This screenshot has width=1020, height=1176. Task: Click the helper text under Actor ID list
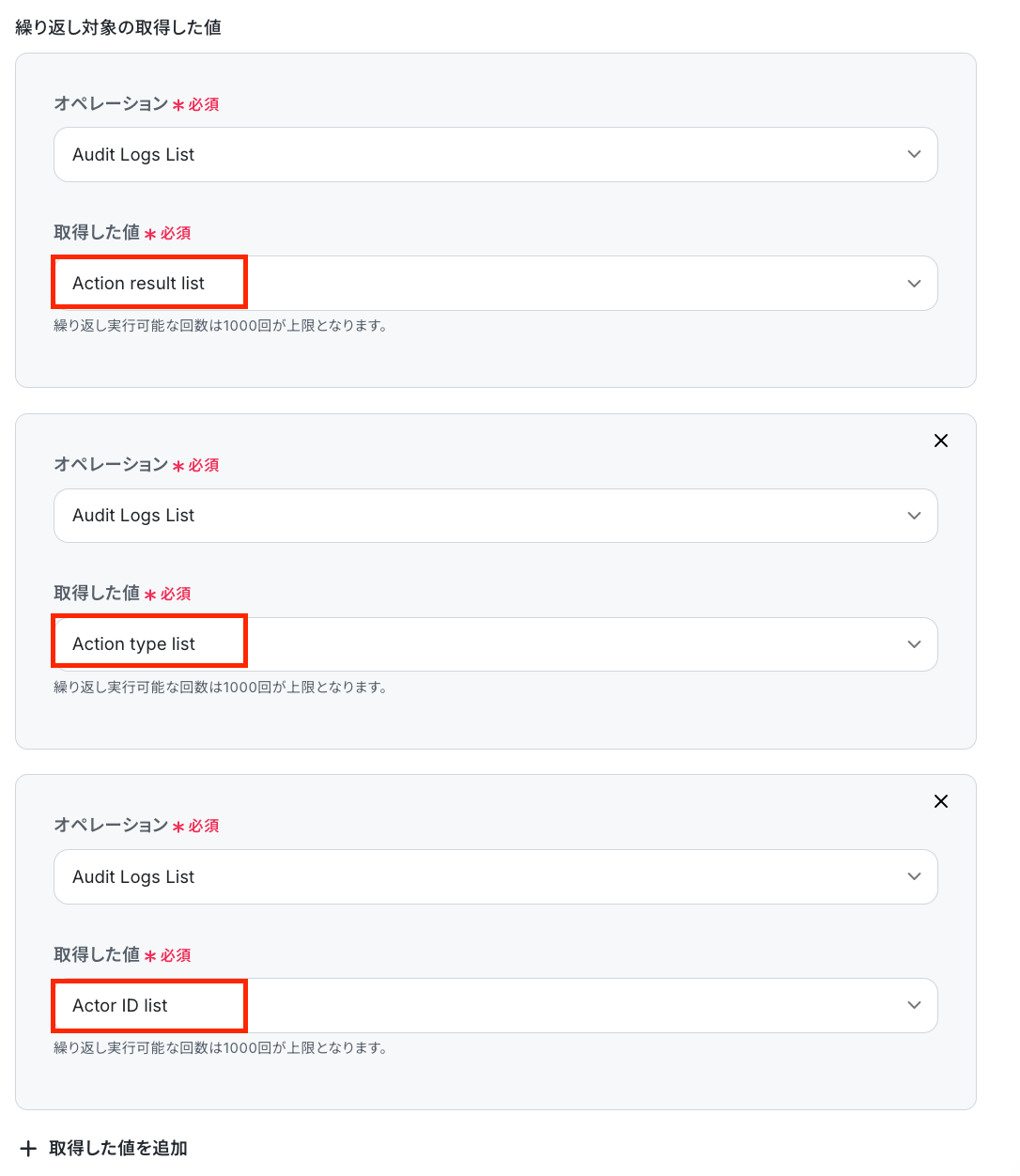point(221,1047)
